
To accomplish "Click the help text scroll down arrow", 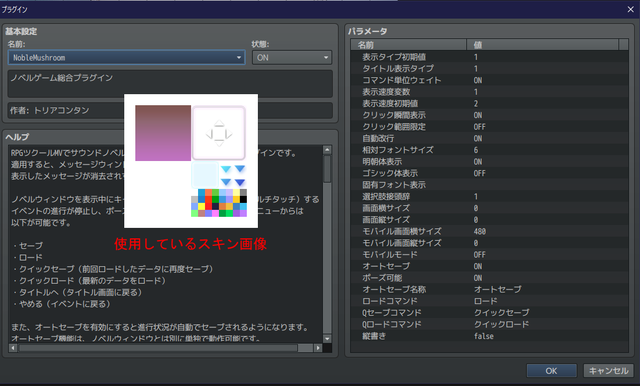I will 327,338.
